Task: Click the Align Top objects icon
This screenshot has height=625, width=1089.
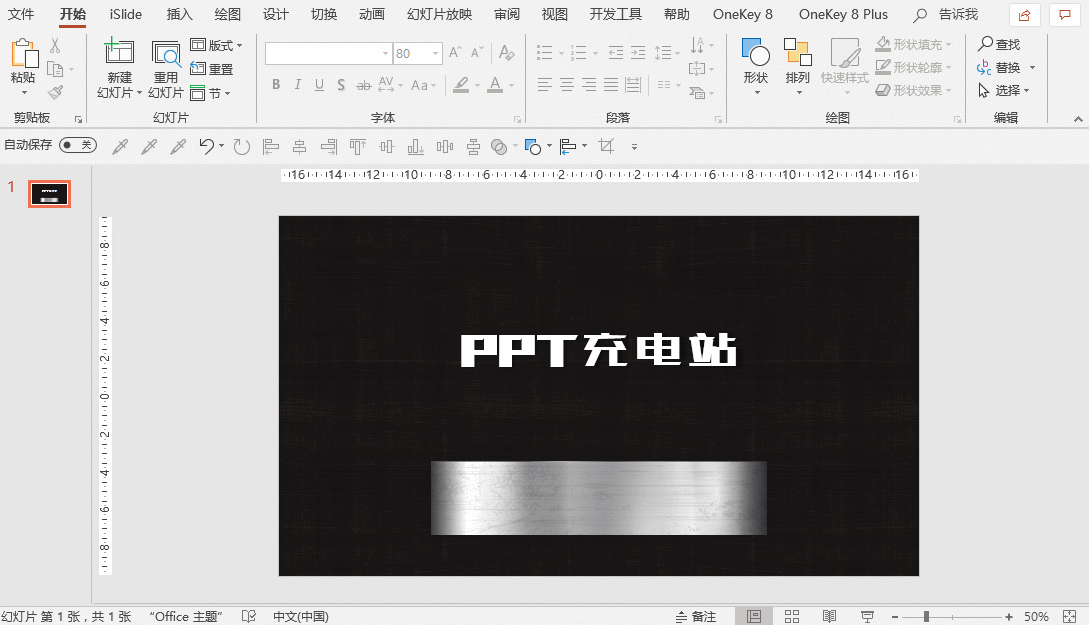Action: pos(358,146)
